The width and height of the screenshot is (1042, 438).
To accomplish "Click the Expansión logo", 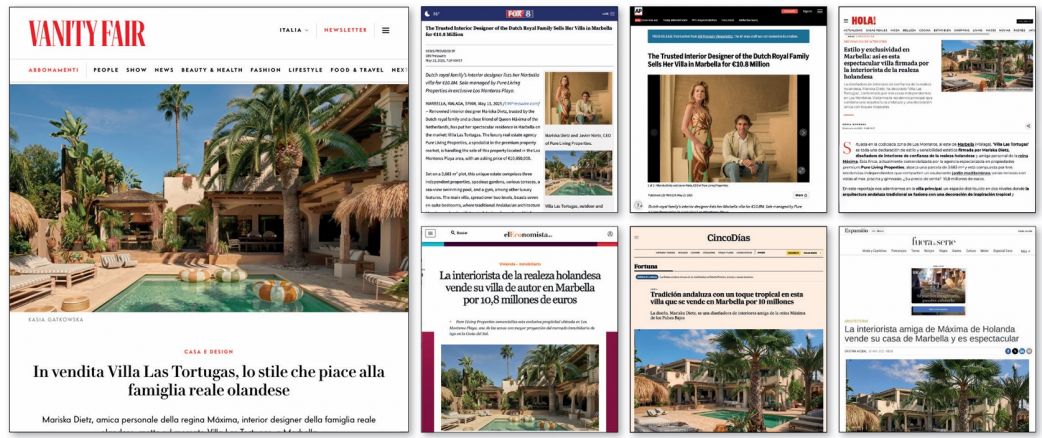I will 856,231.
